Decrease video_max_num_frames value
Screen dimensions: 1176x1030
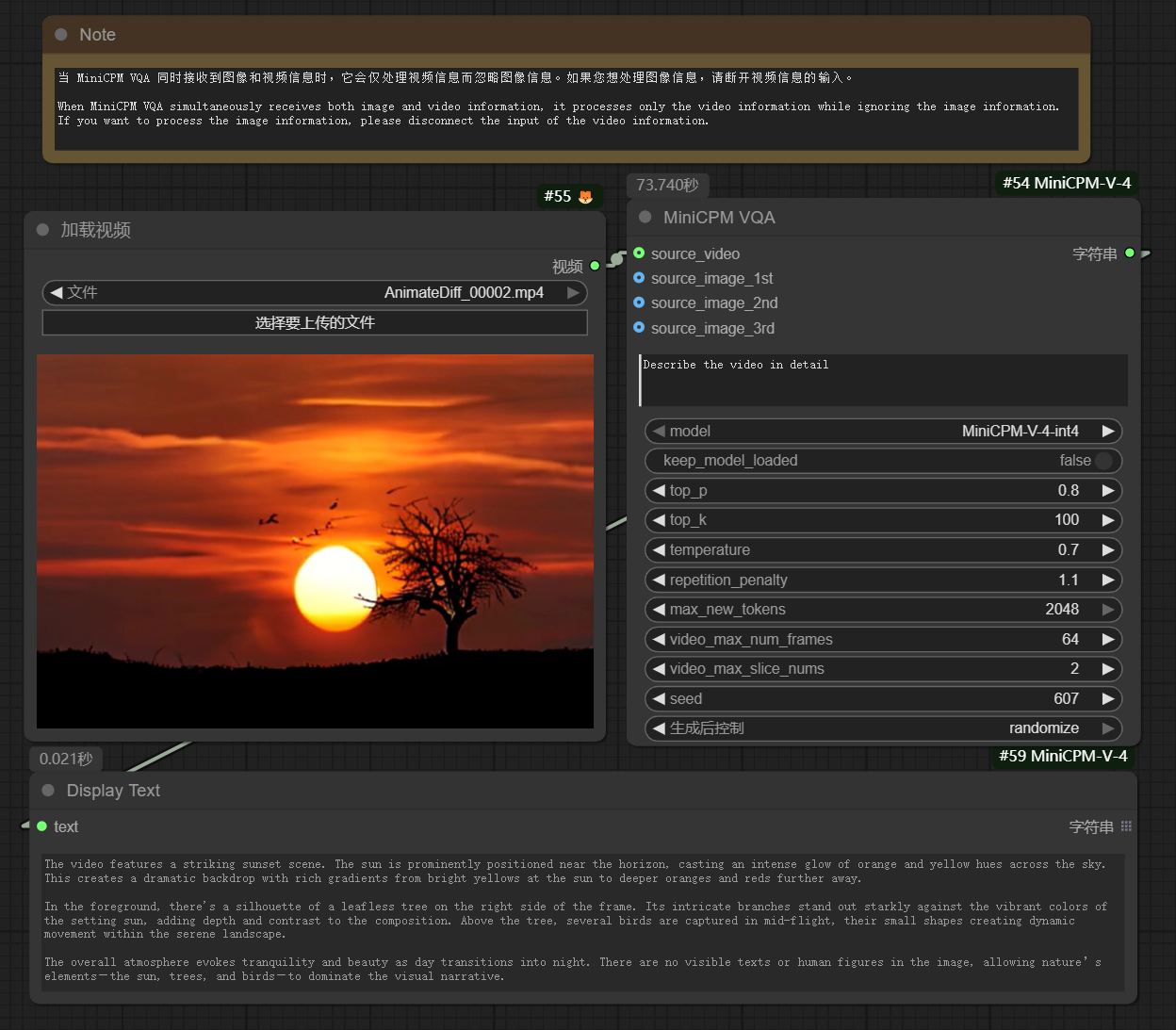[x=659, y=640]
